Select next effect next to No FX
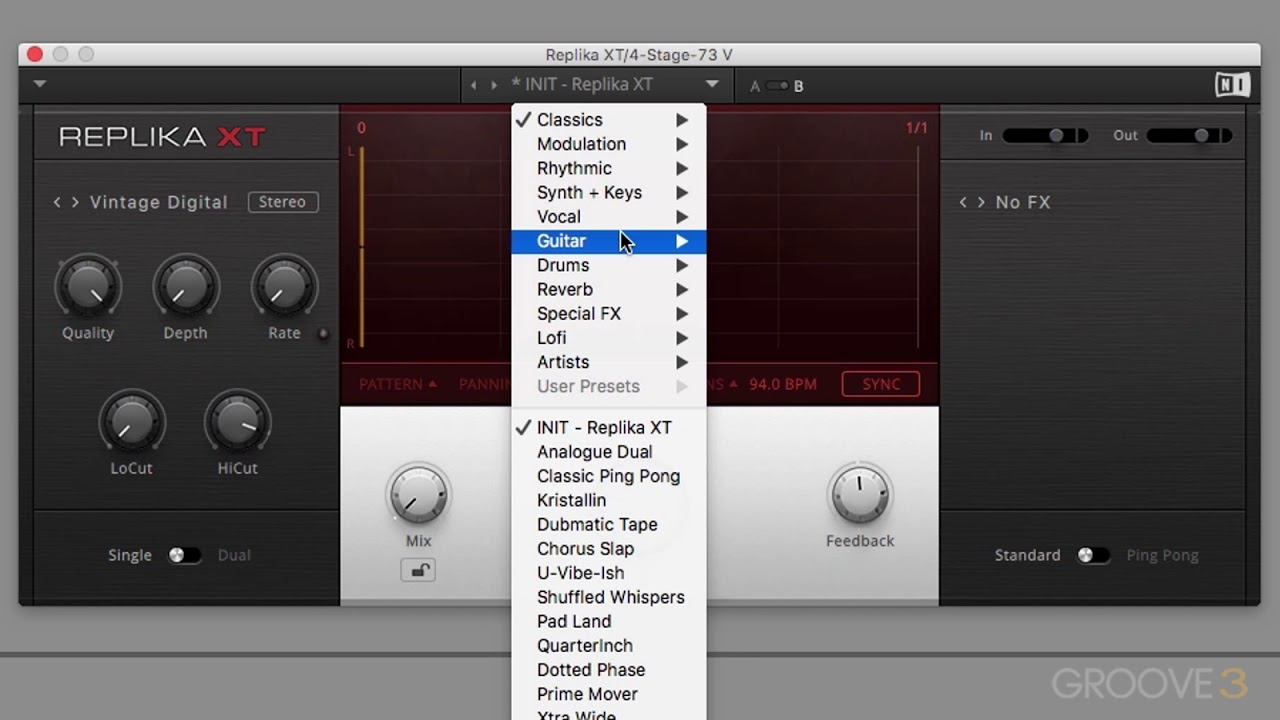The width and height of the screenshot is (1280, 720). click(981, 202)
